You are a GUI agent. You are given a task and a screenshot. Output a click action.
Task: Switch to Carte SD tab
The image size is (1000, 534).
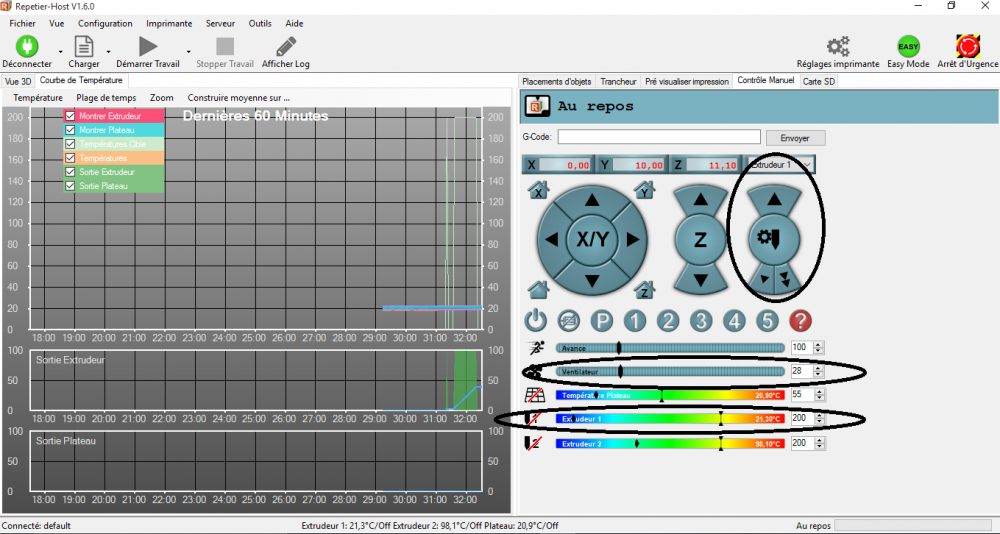point(818,82)
